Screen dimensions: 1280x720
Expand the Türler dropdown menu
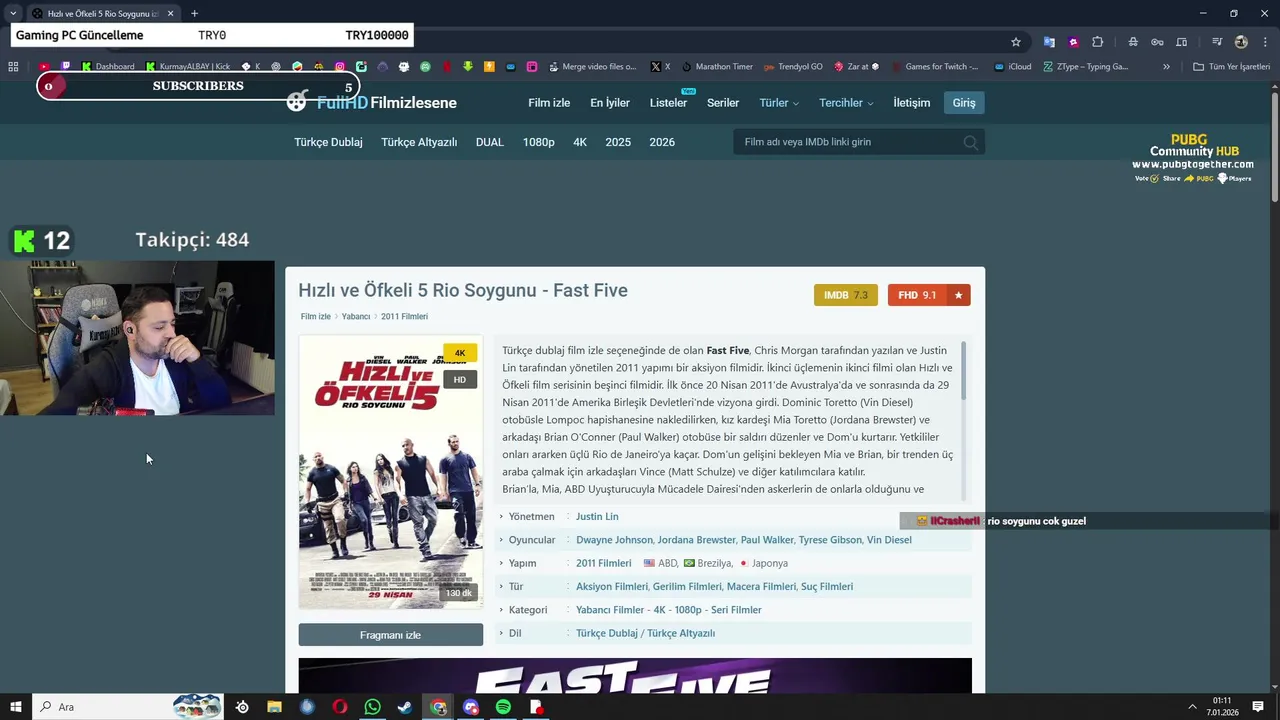tap(779, 103)
